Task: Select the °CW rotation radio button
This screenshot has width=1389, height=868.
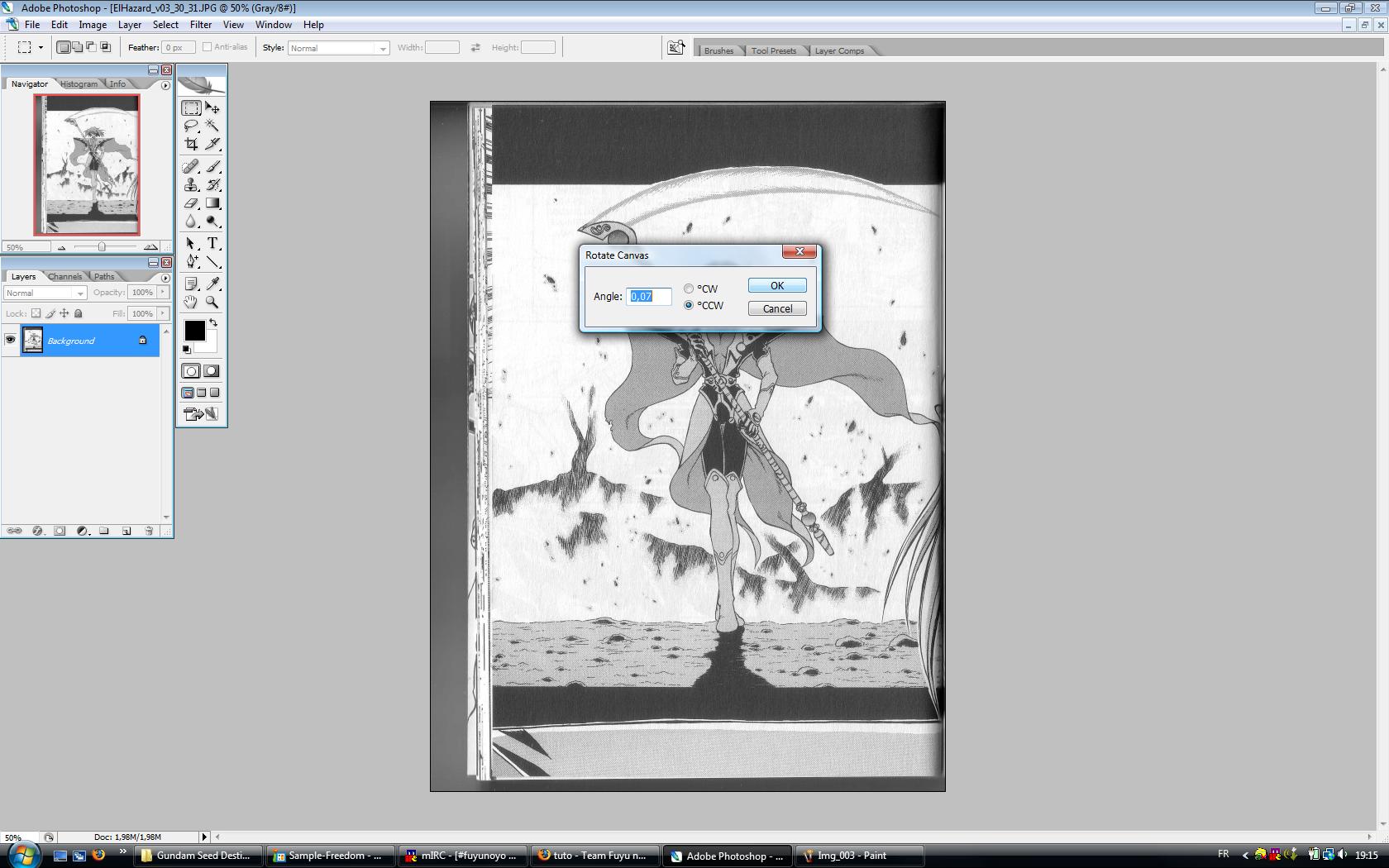Action: point(689,289)
